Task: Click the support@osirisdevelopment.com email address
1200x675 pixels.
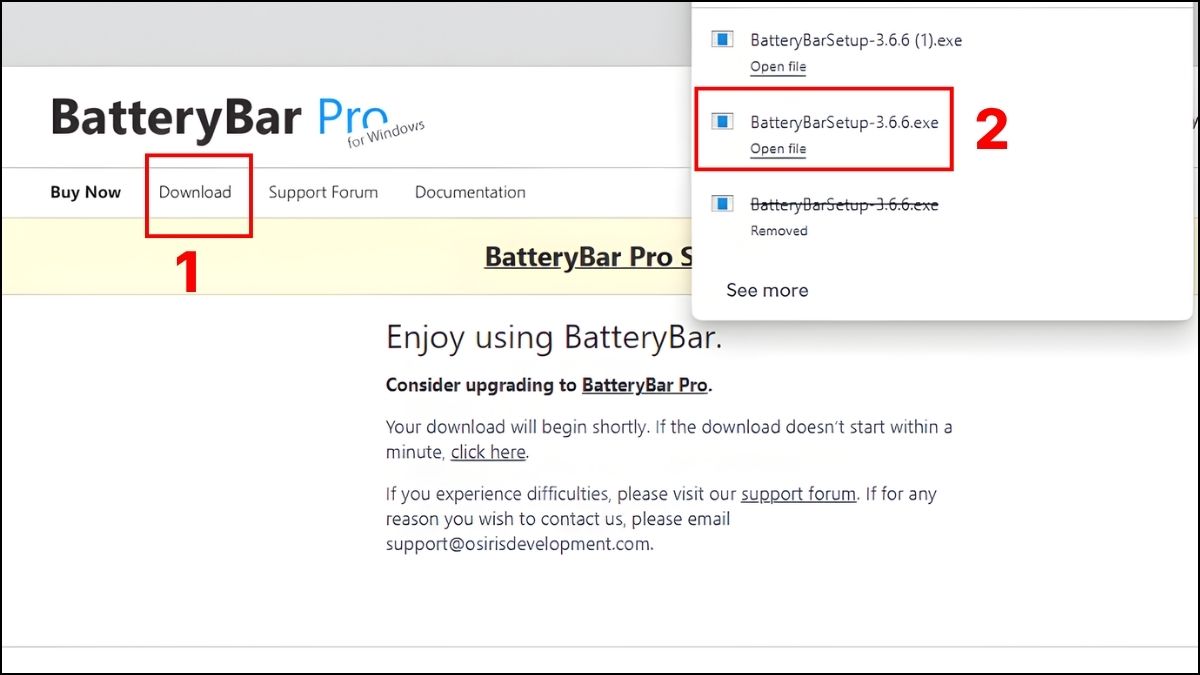Action: pos(518,543)
